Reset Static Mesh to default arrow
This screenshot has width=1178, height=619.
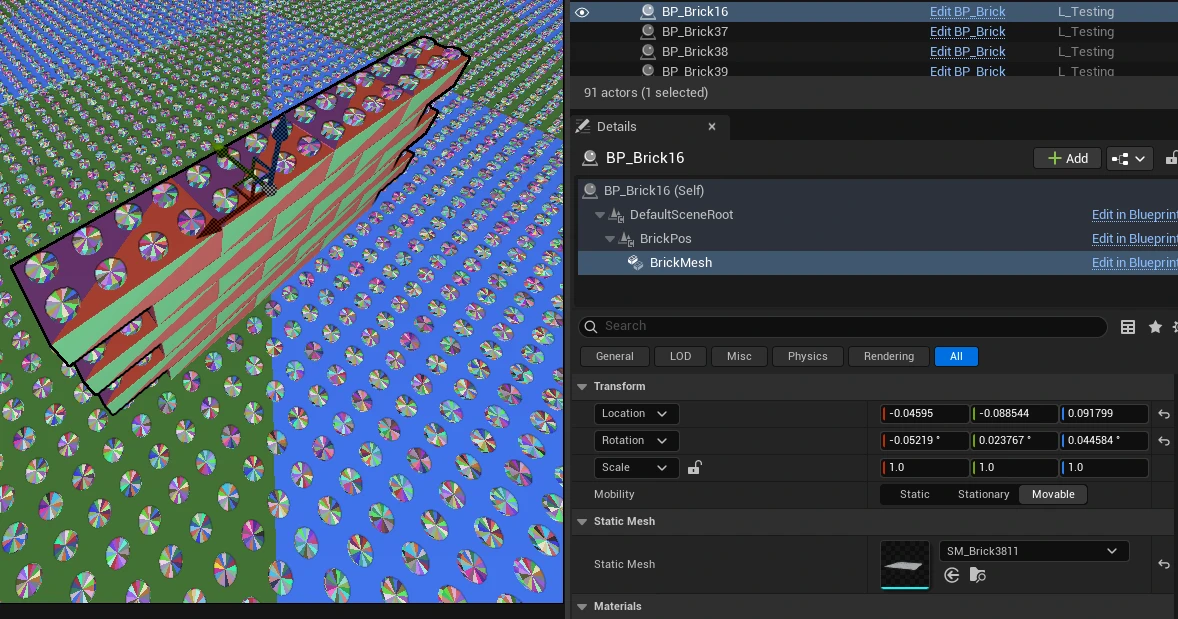pos(1164,564)
